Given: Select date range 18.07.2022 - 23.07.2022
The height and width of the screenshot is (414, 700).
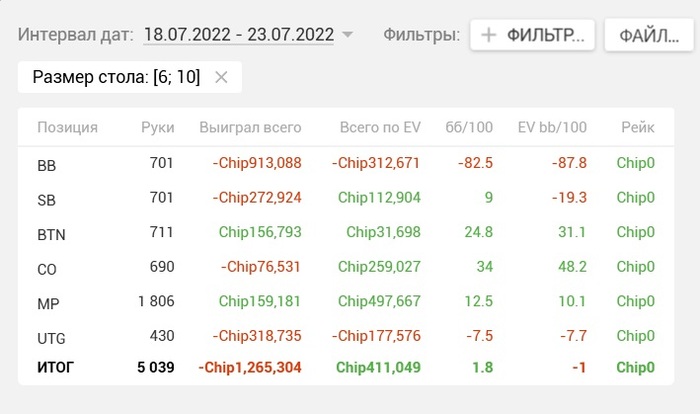Looking at the screenshot, I should [x=239, y=35].
